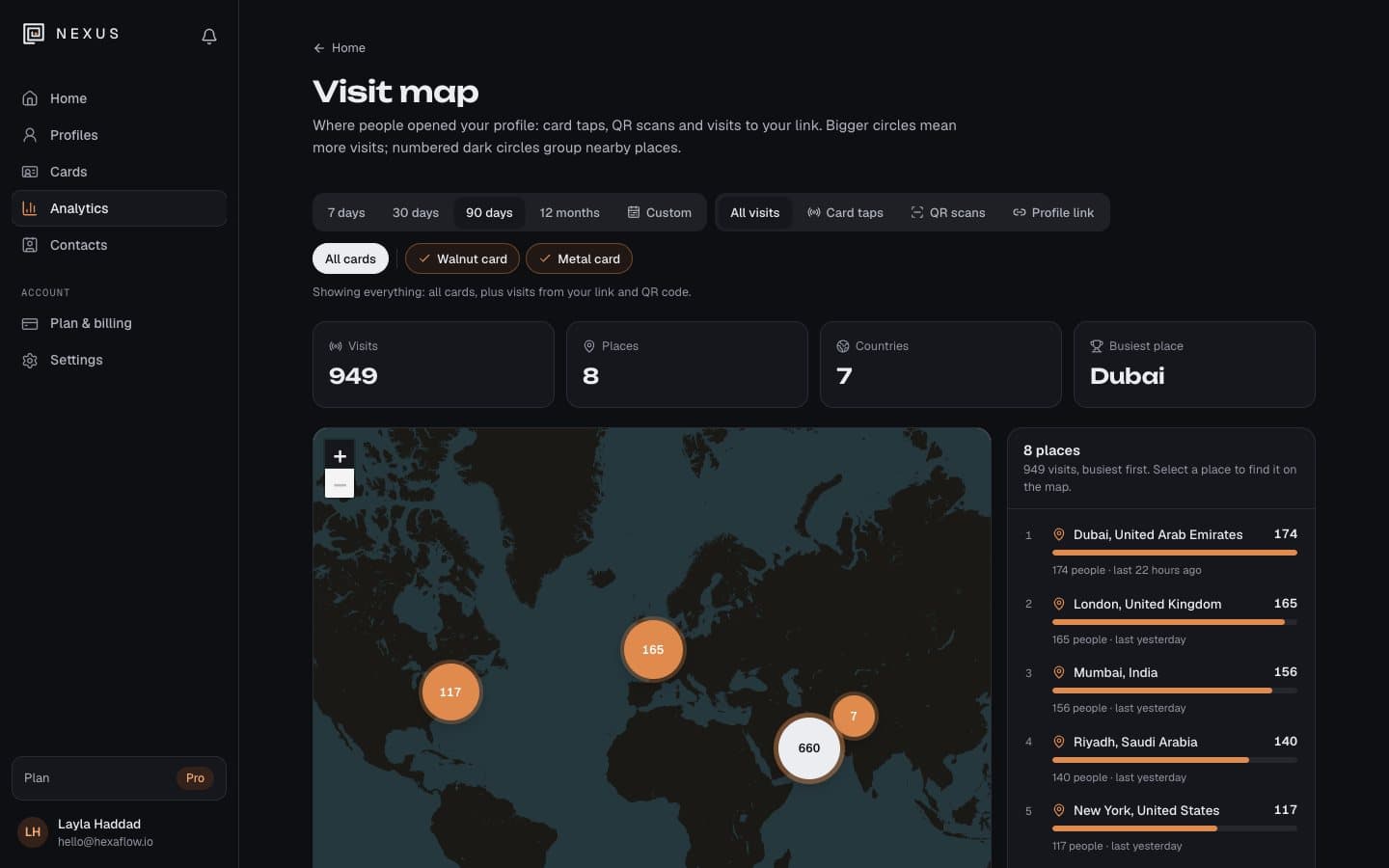1389x868 pixels.
Task: Open Plan & billing page
Action: [120, 323]
